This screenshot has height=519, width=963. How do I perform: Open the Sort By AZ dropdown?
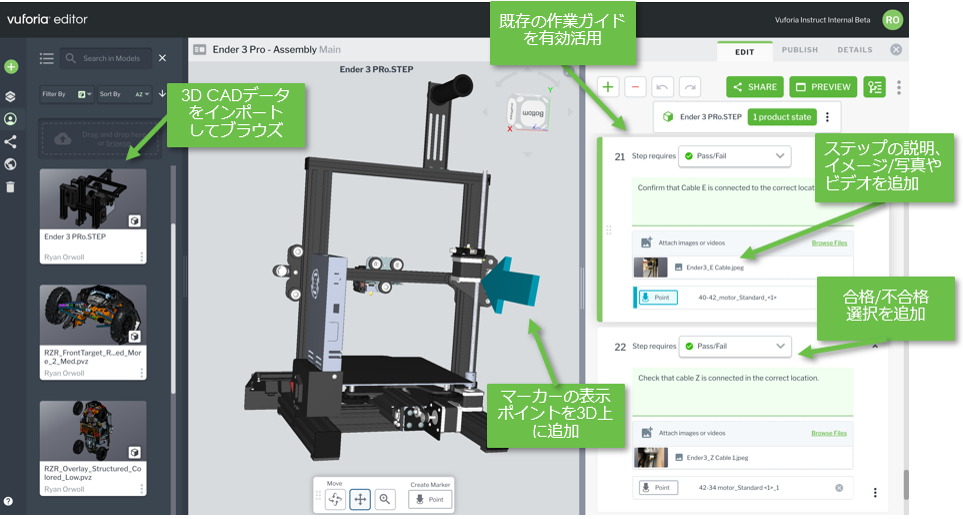[x=124, y=94]
